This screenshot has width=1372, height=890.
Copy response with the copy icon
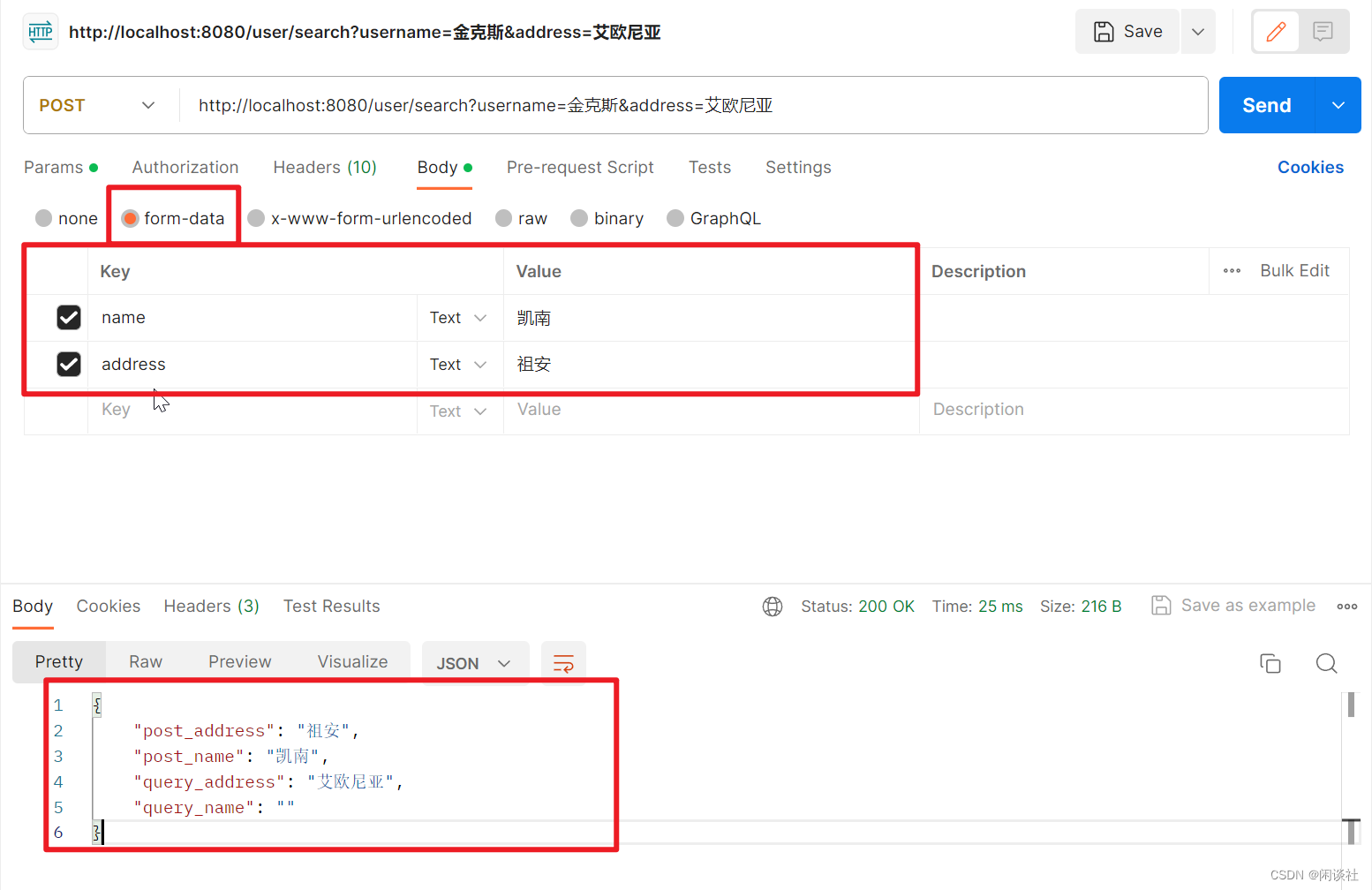pyautogui.click(x=1270, y=663)
